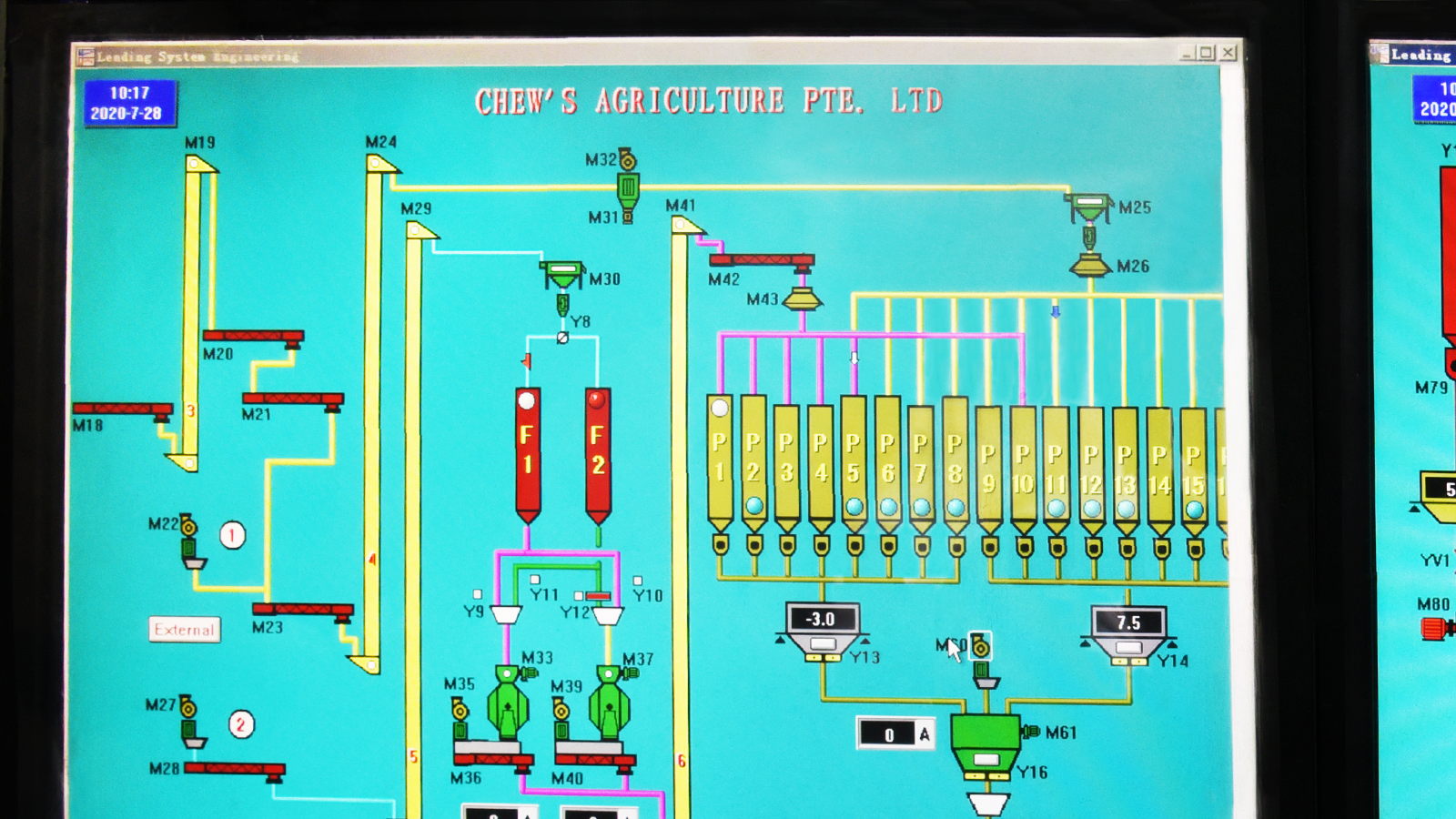This screenshot has height=819, width=1456.
Task: Click the M26 distributor icon
Action: click(x=1090, y=266)
